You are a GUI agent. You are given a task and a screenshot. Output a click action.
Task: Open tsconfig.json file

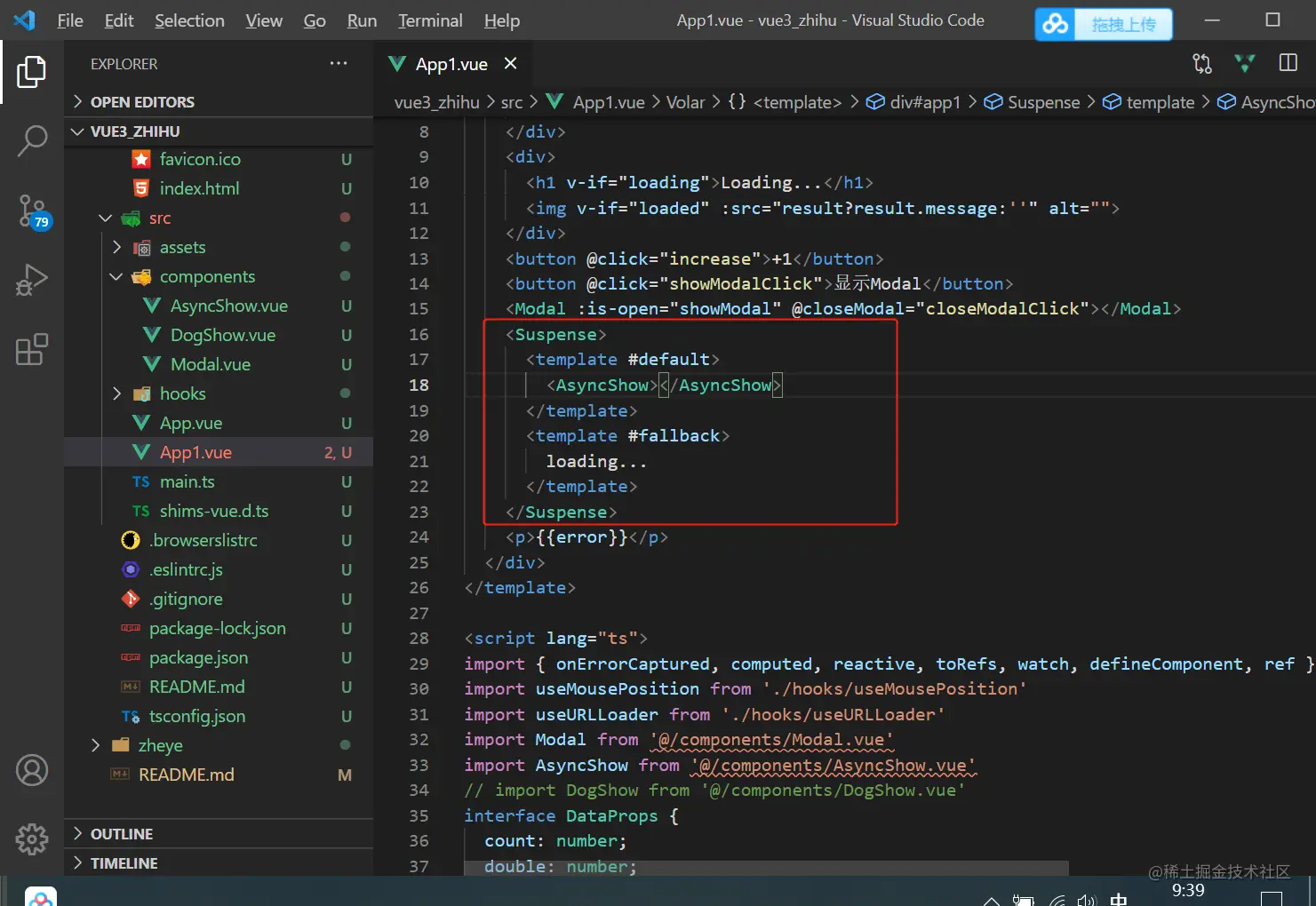click(x=219, y=716)
